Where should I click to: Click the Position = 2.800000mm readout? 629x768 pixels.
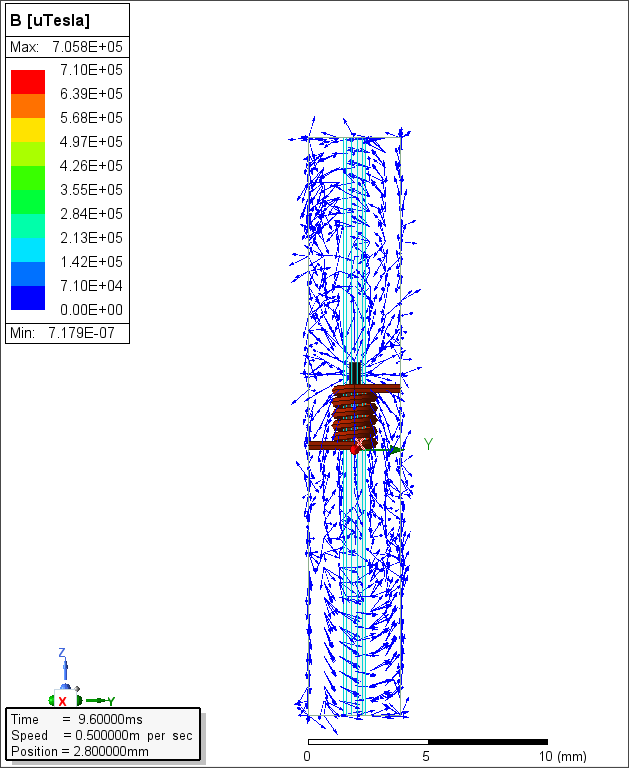click(79, 751)
